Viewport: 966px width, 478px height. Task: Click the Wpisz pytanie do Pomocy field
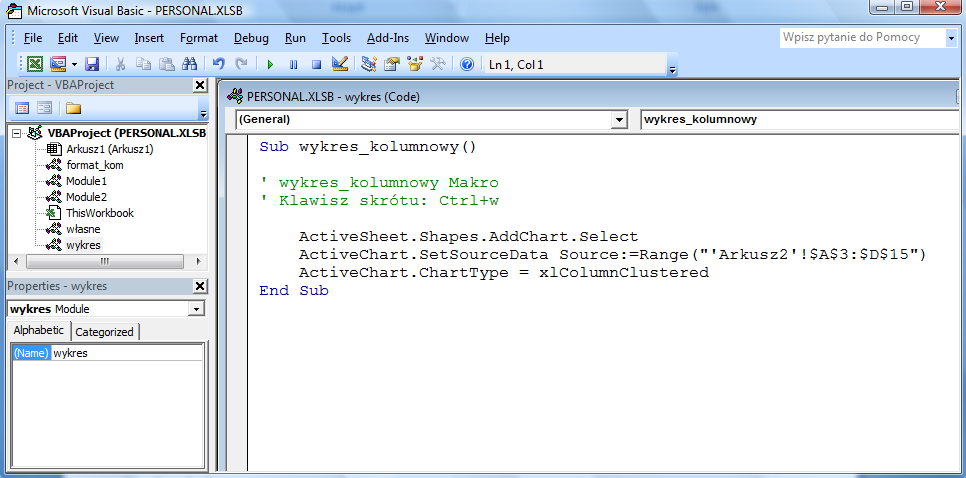tap(861, 38)
